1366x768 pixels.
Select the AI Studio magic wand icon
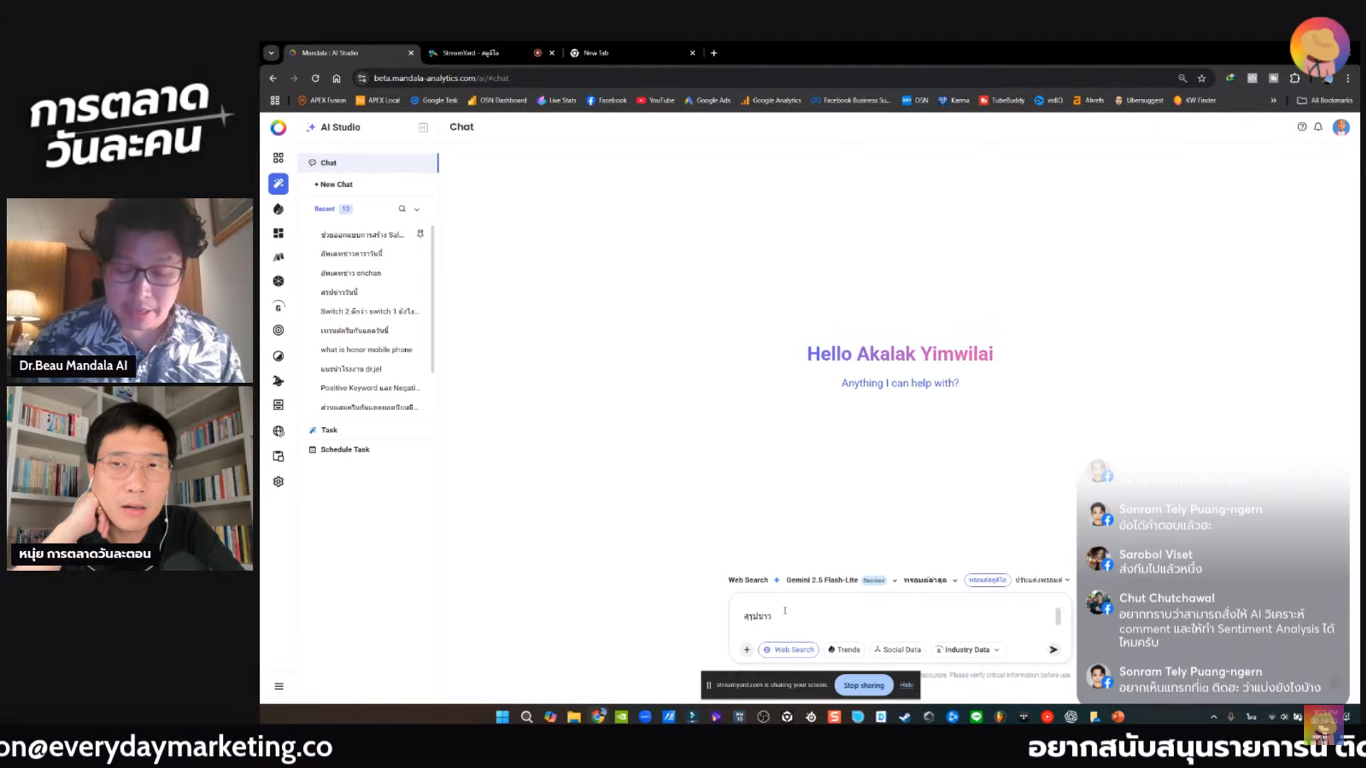pos(278,184)
